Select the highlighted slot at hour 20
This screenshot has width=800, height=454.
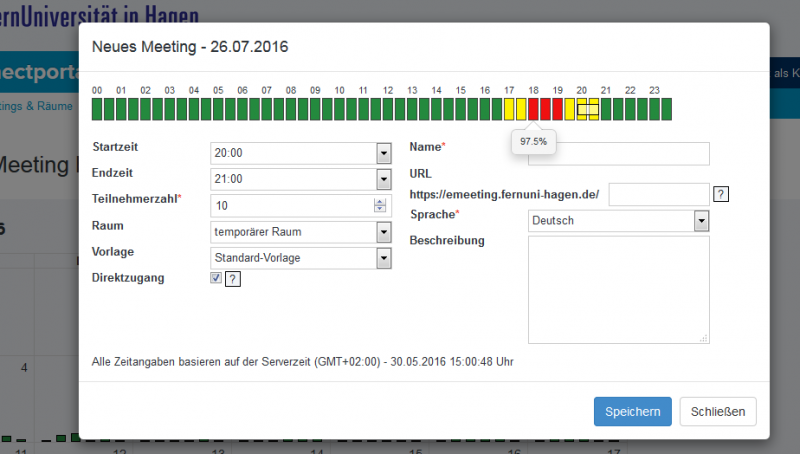pos(588,109)
